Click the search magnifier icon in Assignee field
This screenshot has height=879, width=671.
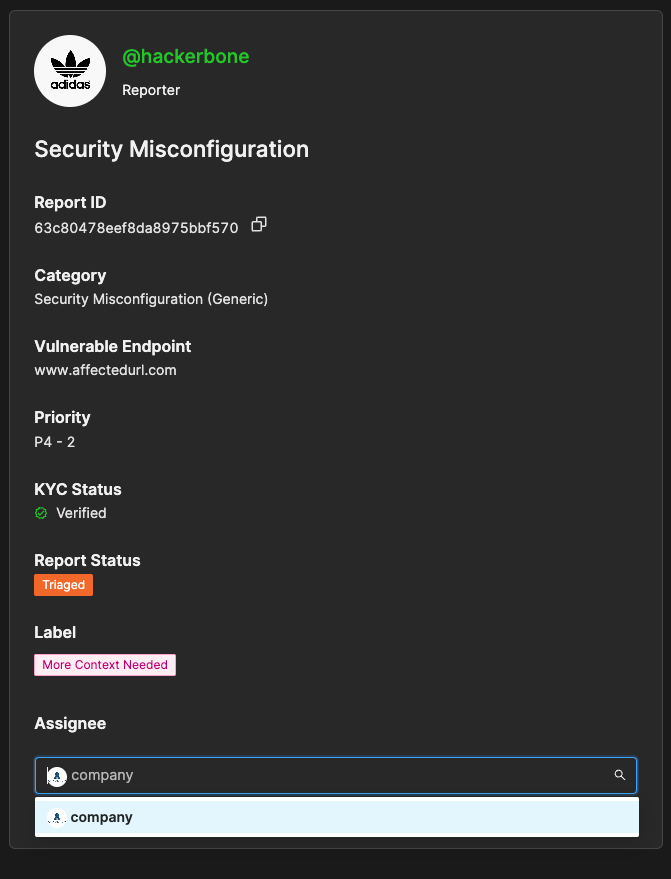pyautogui.click(x=620, y=775)
